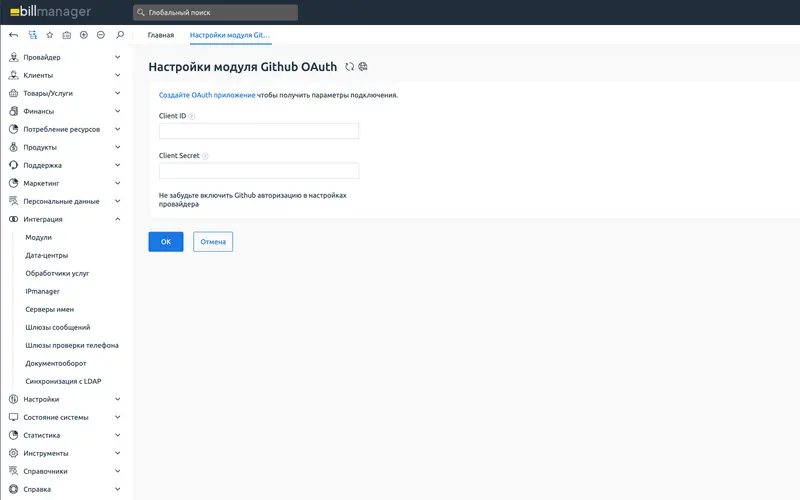This screenshot has width=800, height=500.
Task: Open Синхронизация с LDAP item
Action: pos(63,381)
